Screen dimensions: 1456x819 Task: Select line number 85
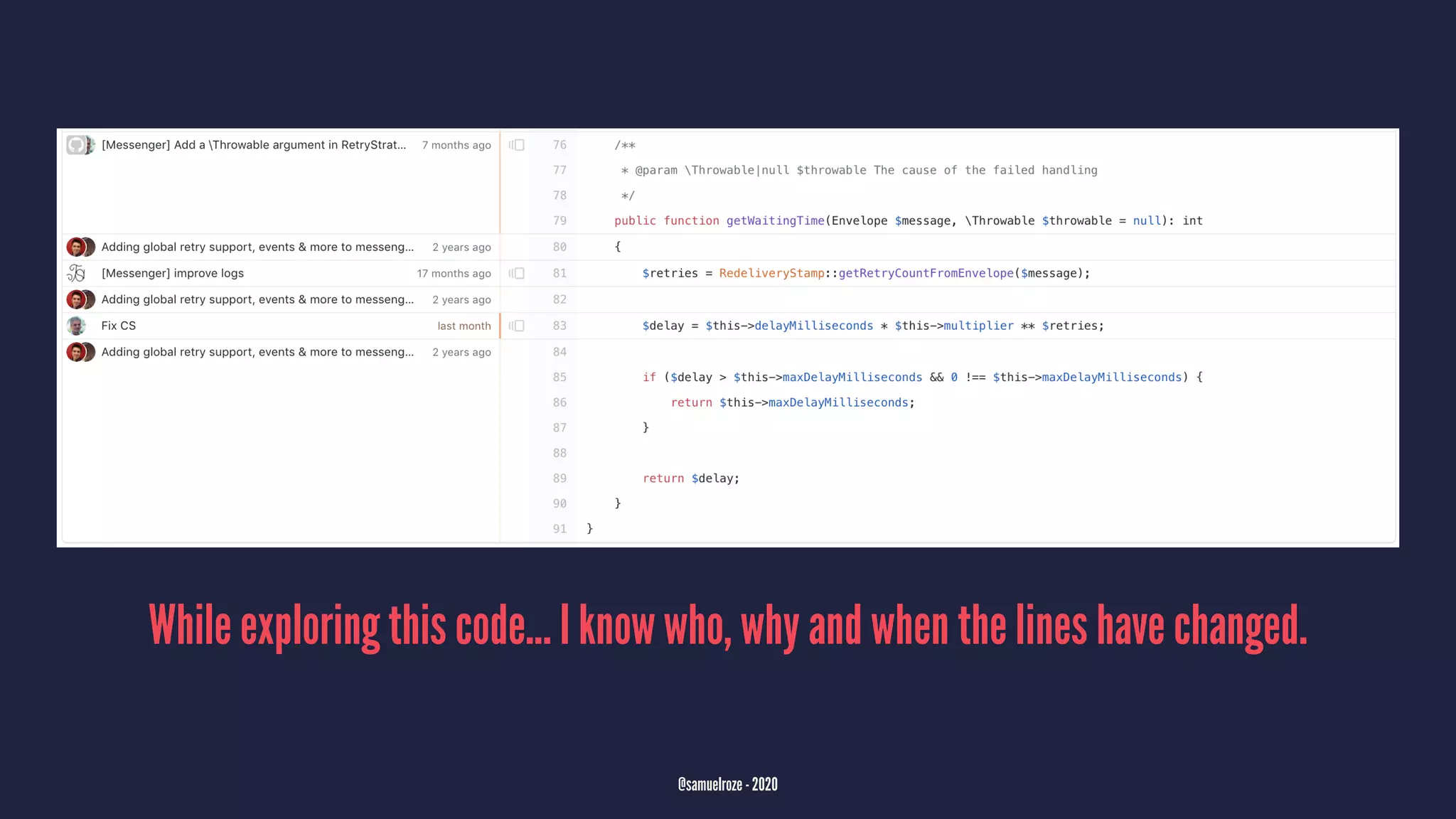[x=560, y=378]
